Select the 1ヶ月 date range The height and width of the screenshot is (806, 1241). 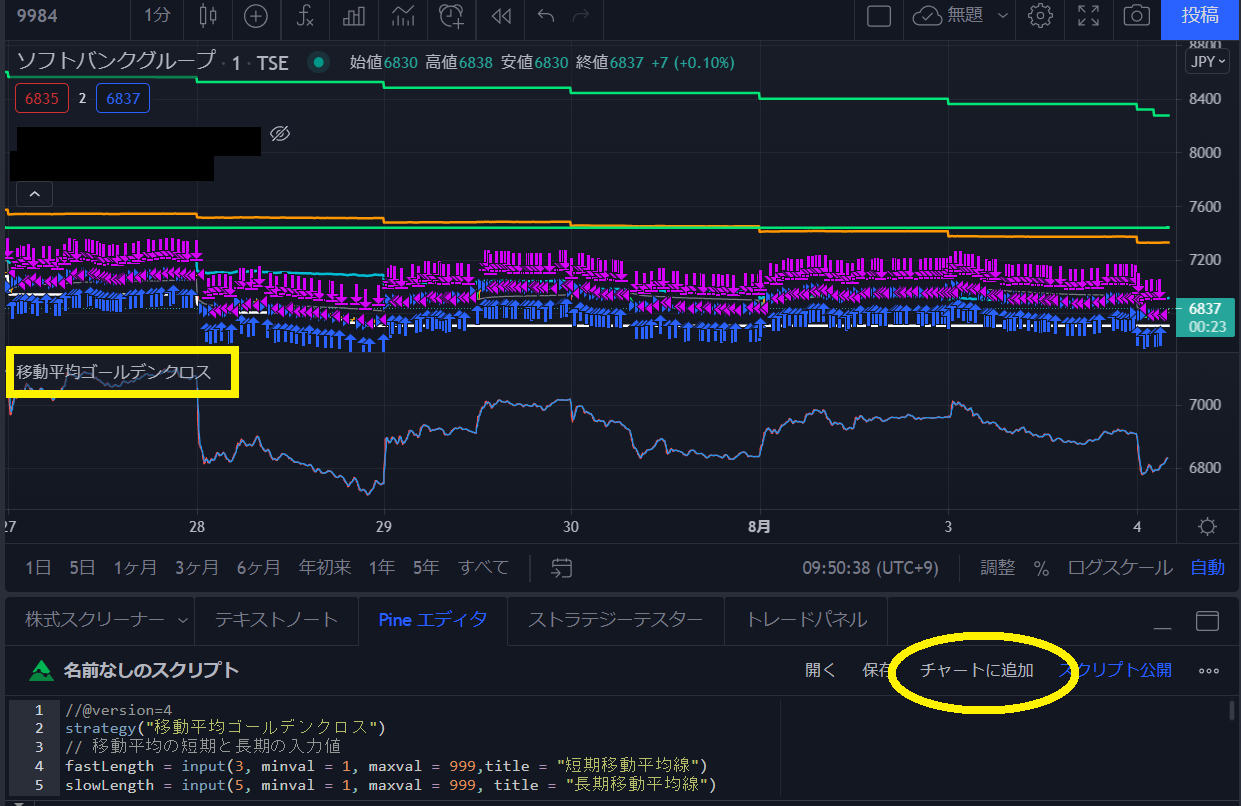pos(135,568)
